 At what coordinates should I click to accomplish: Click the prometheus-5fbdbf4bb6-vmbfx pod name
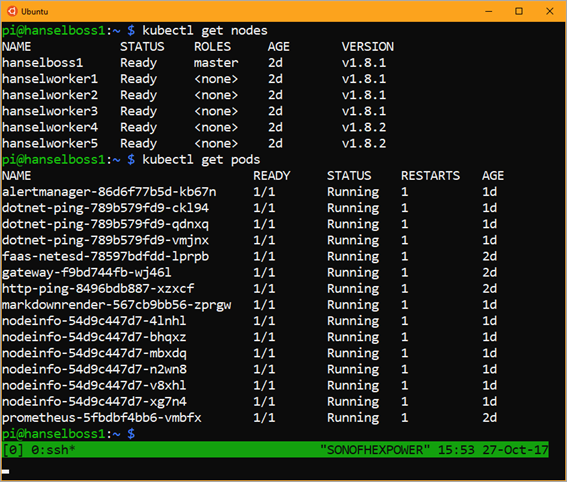pos(102,418)
